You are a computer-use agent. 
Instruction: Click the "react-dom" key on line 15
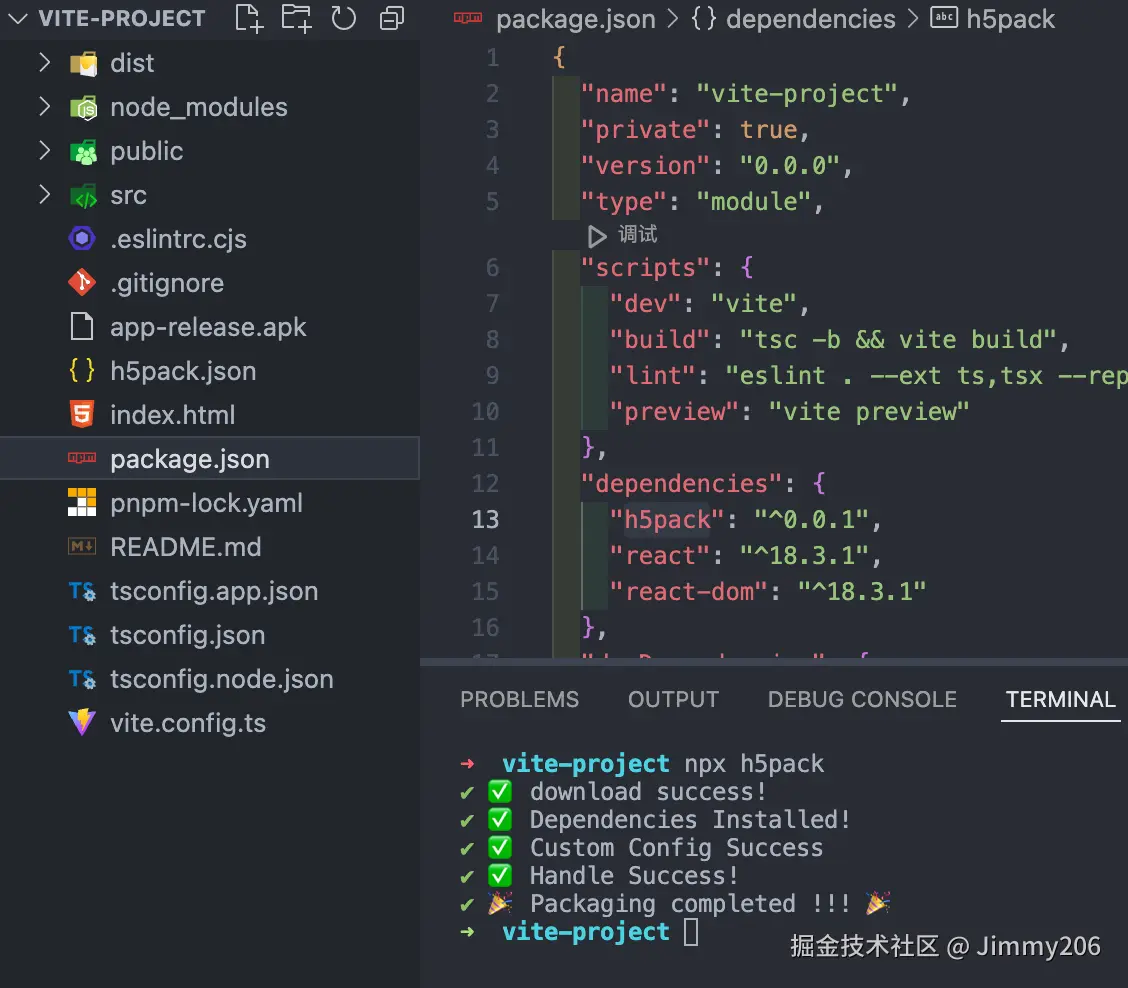pos(689,591)
